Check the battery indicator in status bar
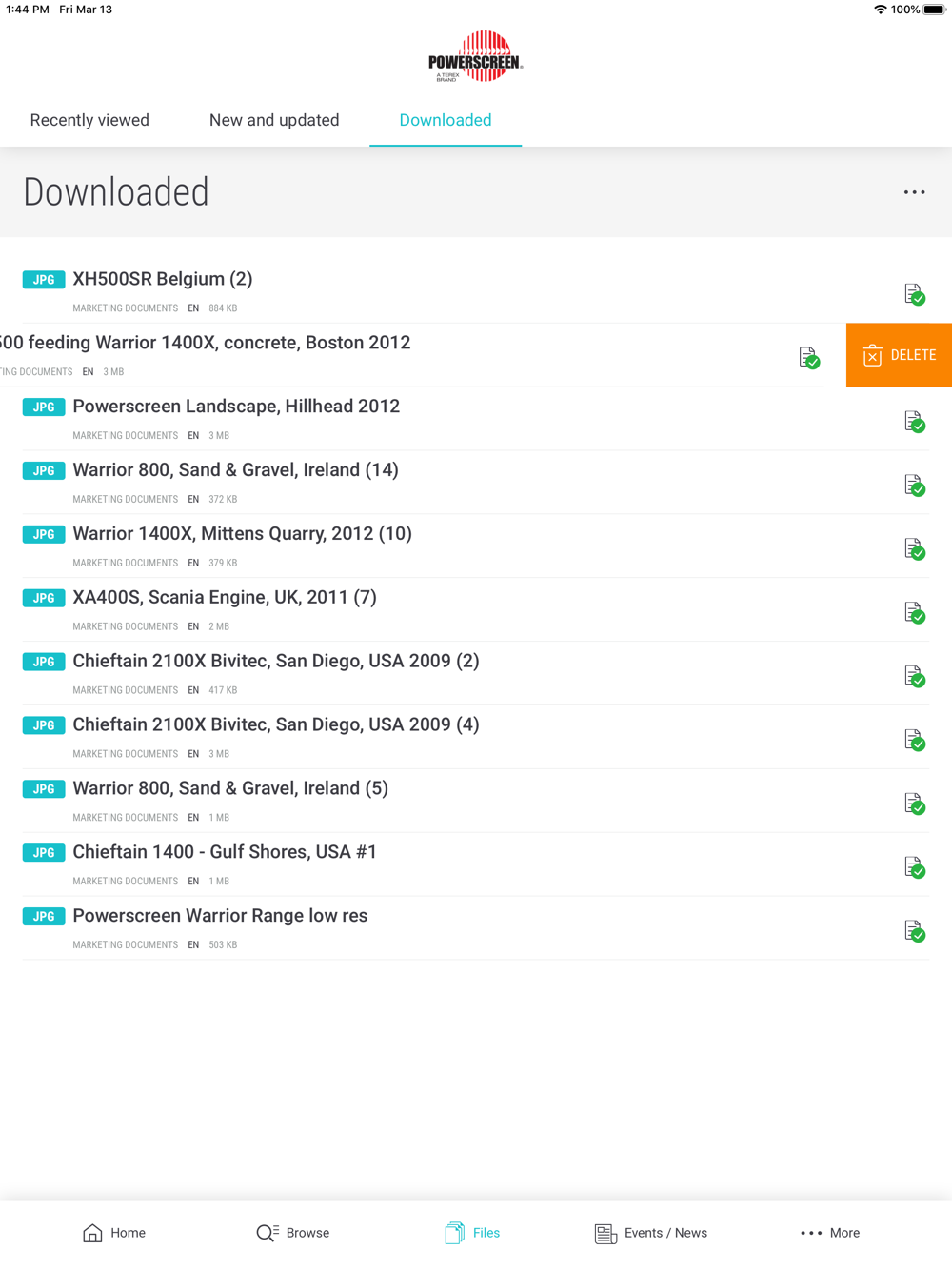Screen dimensions: 952x1270 point(934,10)
